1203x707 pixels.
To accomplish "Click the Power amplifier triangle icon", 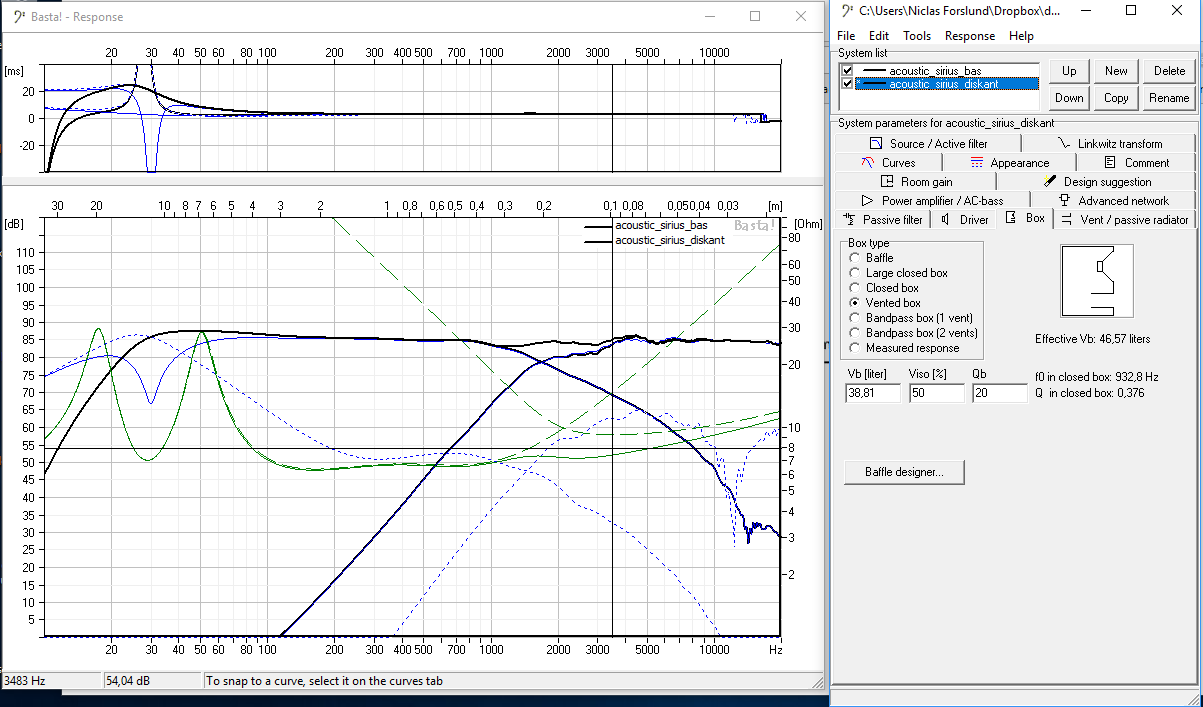I will click(x=867, y=200).
